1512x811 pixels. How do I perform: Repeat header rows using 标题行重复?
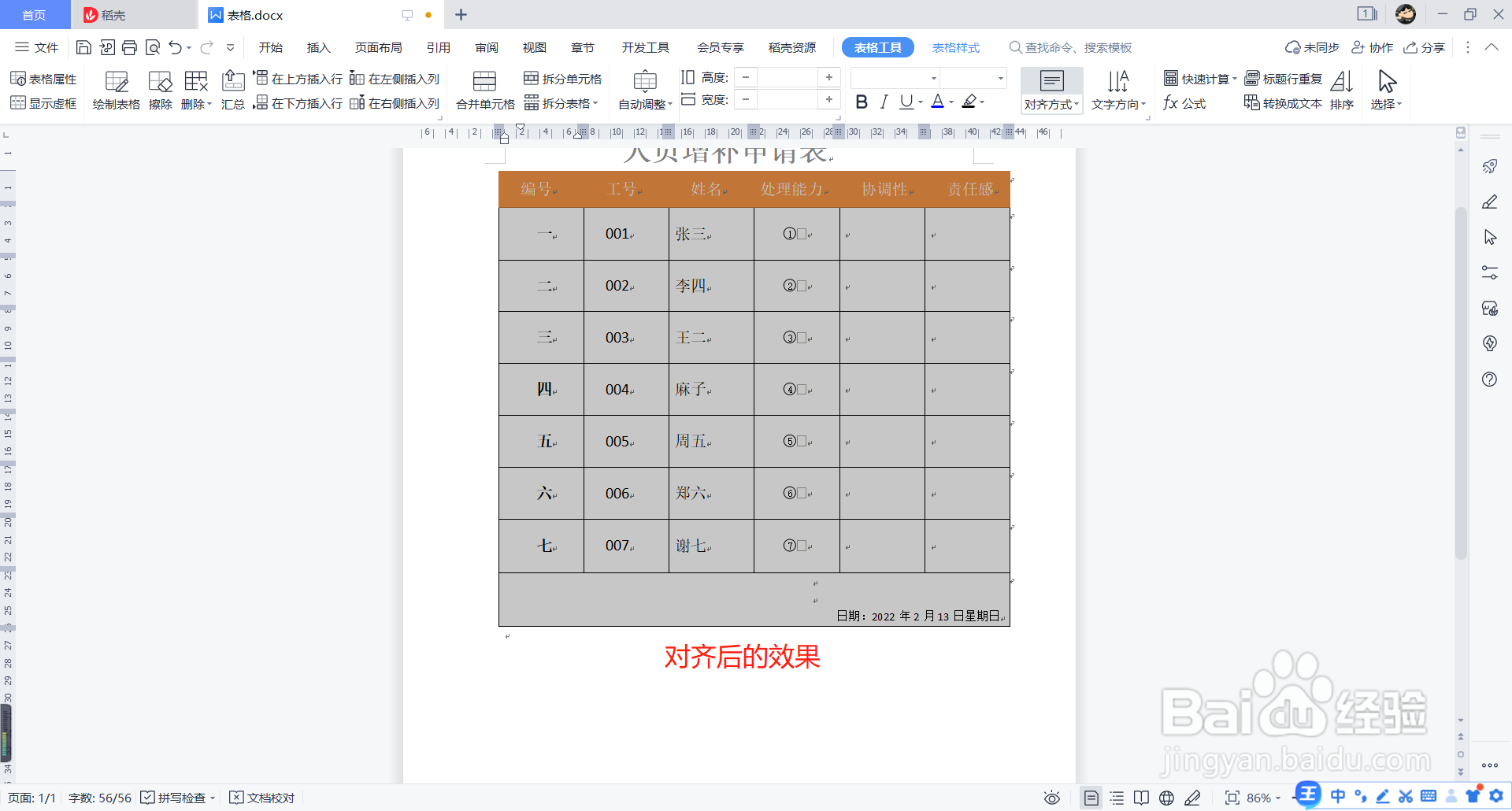click(x=1284, y=78)
